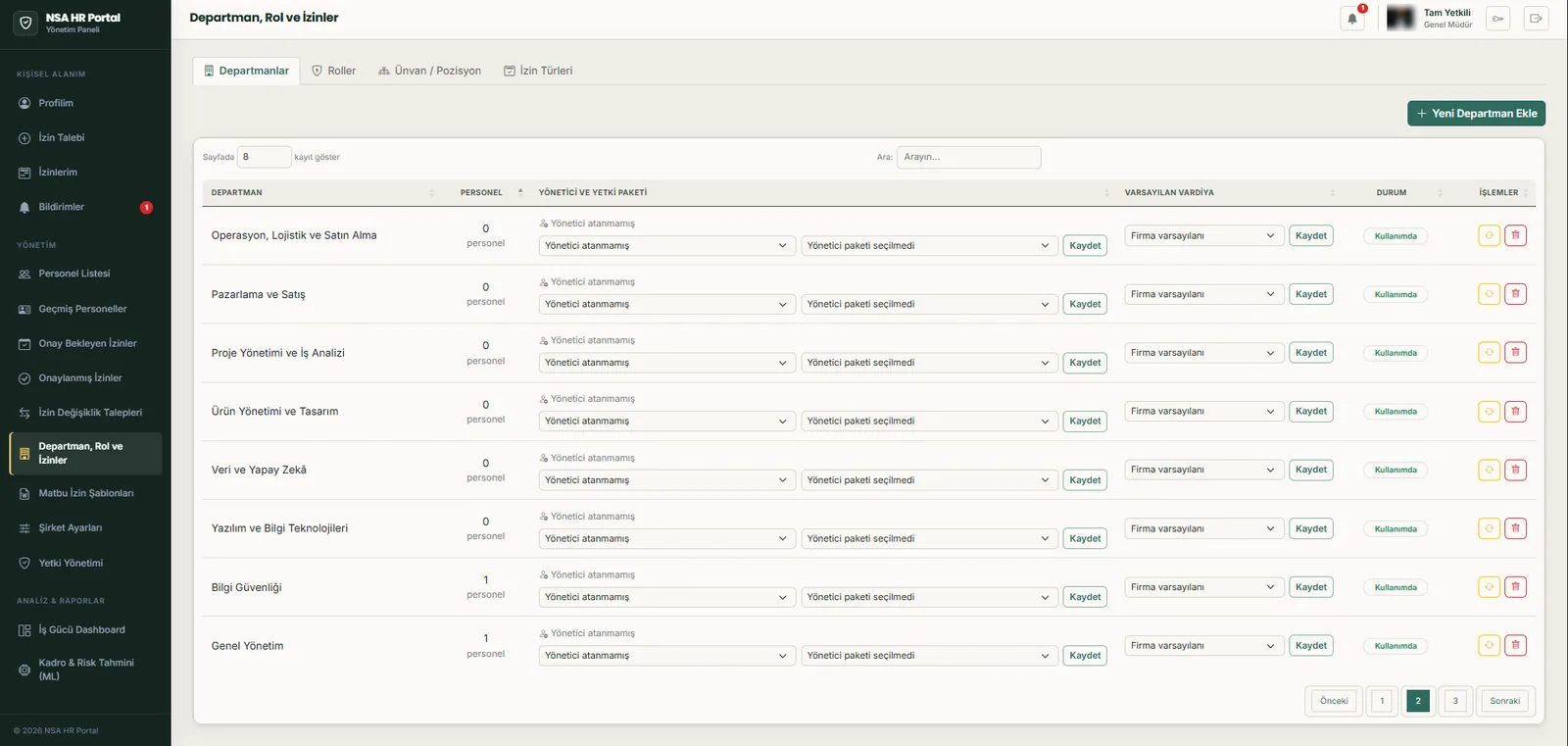Delete Operasyon, Lojistik ve Satın Alma via trash icon

point(1515,235)
